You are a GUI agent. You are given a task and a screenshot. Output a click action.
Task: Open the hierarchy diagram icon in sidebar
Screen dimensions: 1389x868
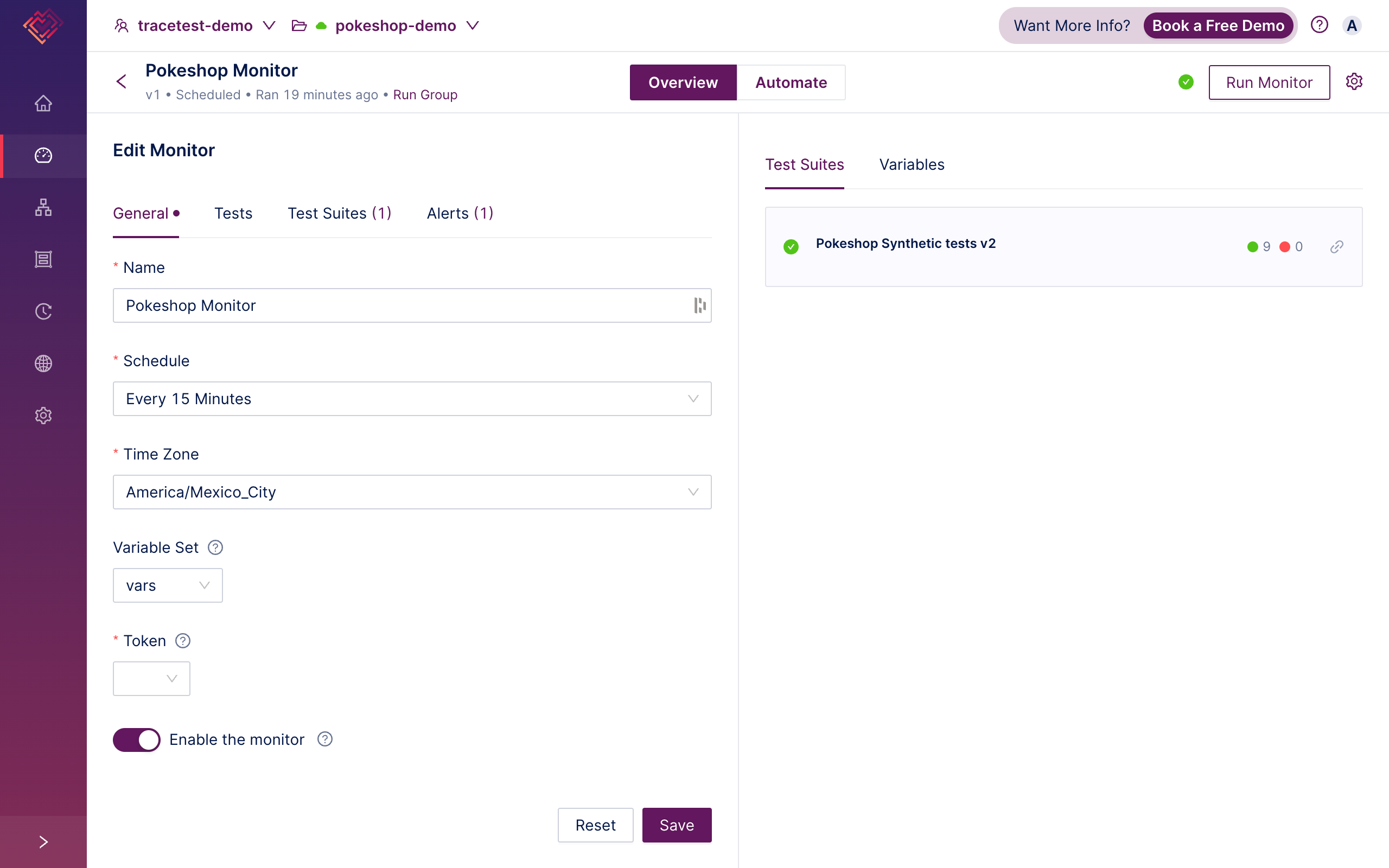pos(43,207)
